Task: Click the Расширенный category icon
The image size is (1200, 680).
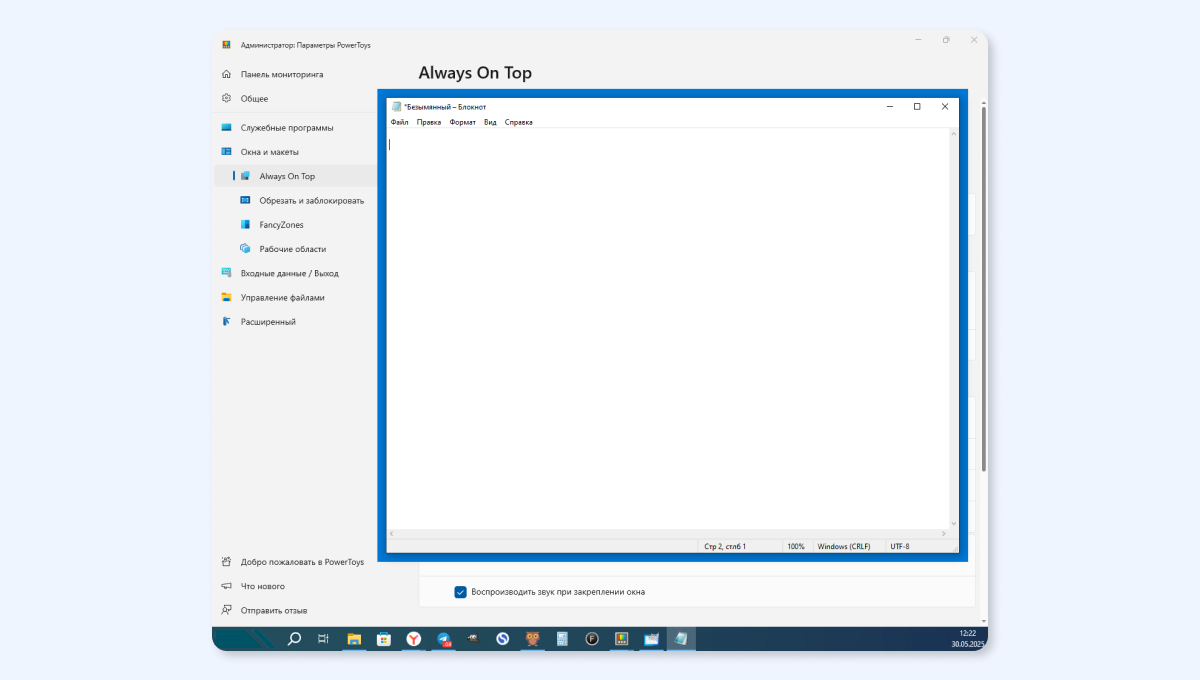Action: click(227, 322)
